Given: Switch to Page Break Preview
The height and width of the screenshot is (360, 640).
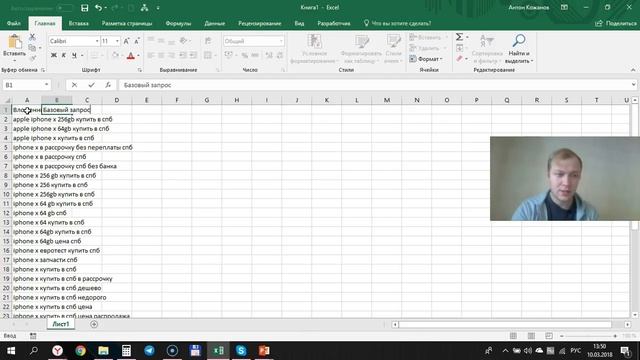Looking at the screenshot, I should click(549, 336).
